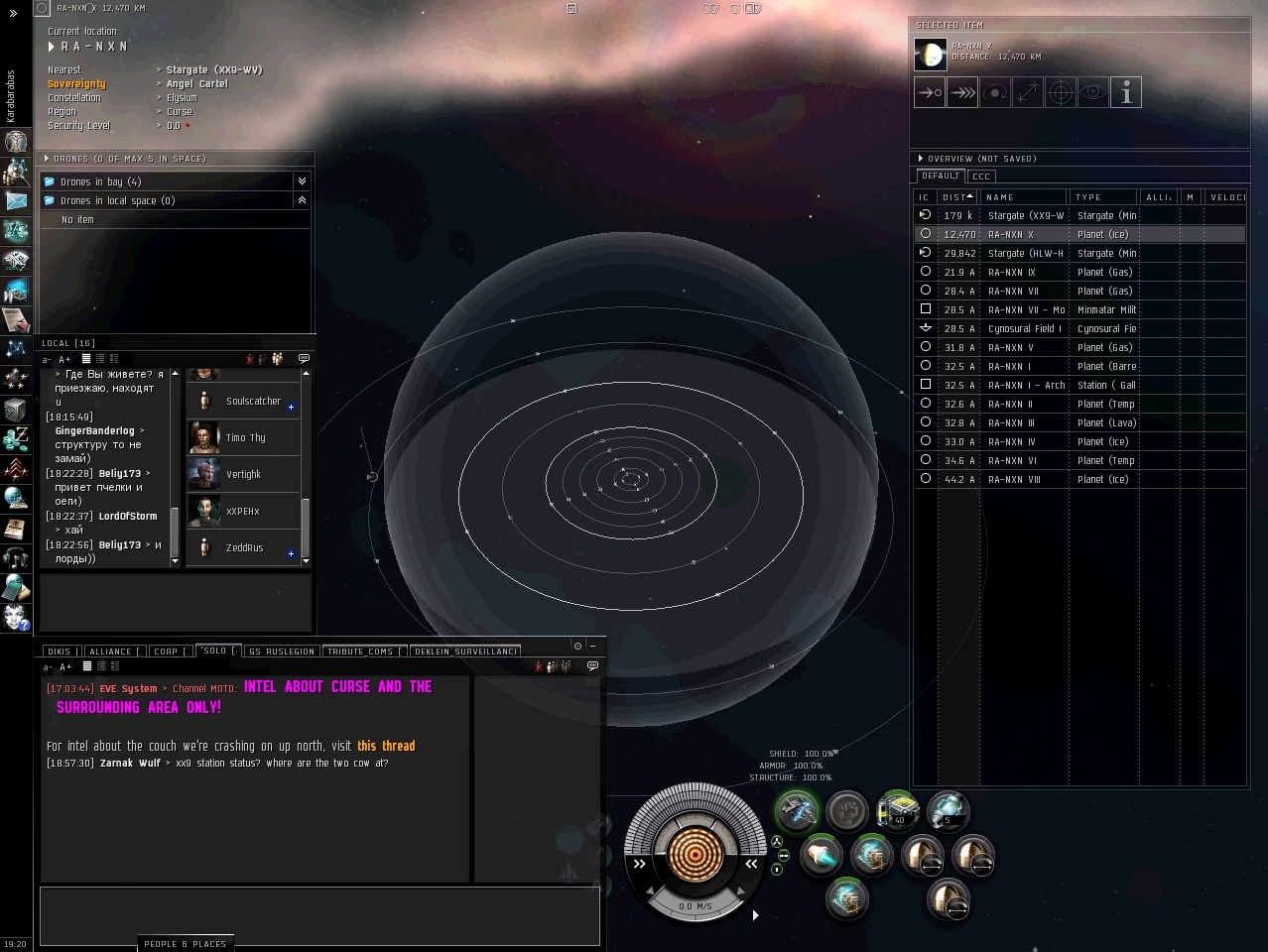This screenshot has width=1268, height=952.
Task: Collapse the Drones panel header arrow
Action: [47, 159]
